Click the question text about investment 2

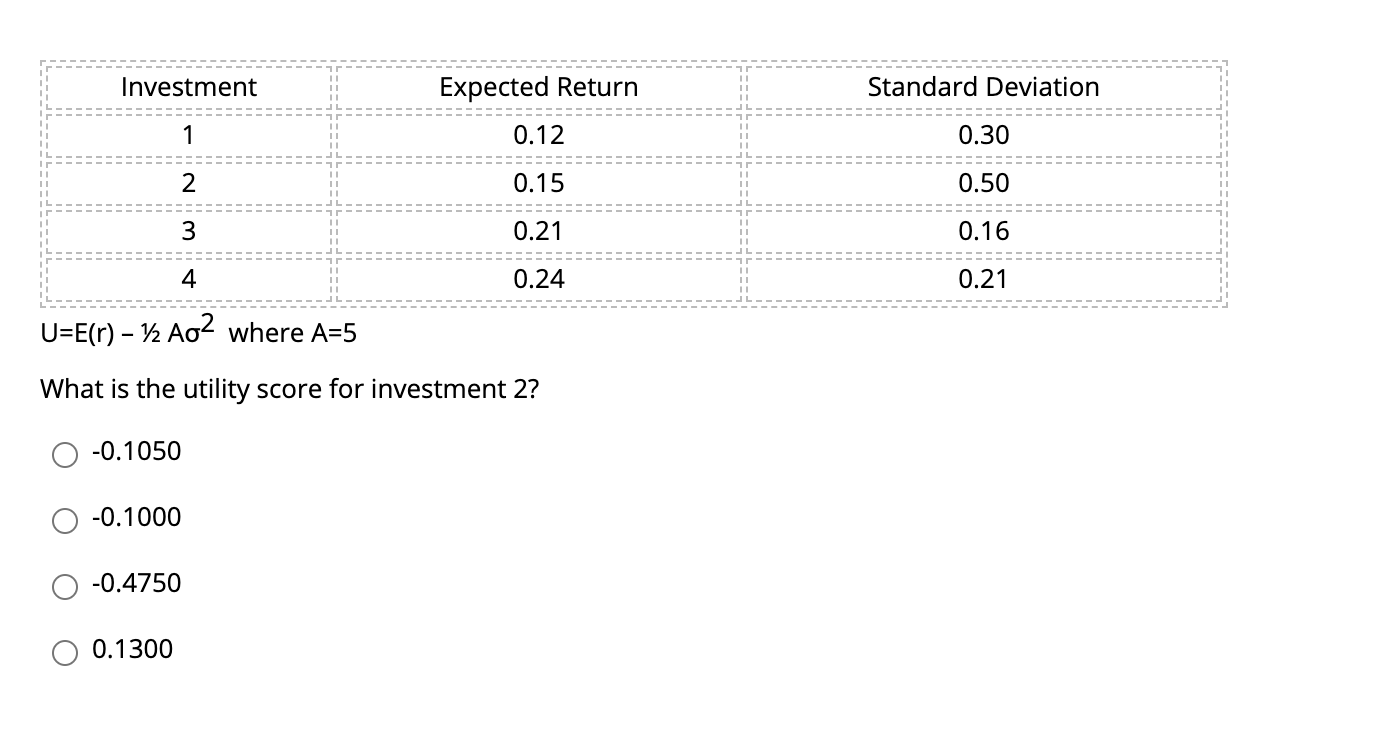tap(289, 389)
